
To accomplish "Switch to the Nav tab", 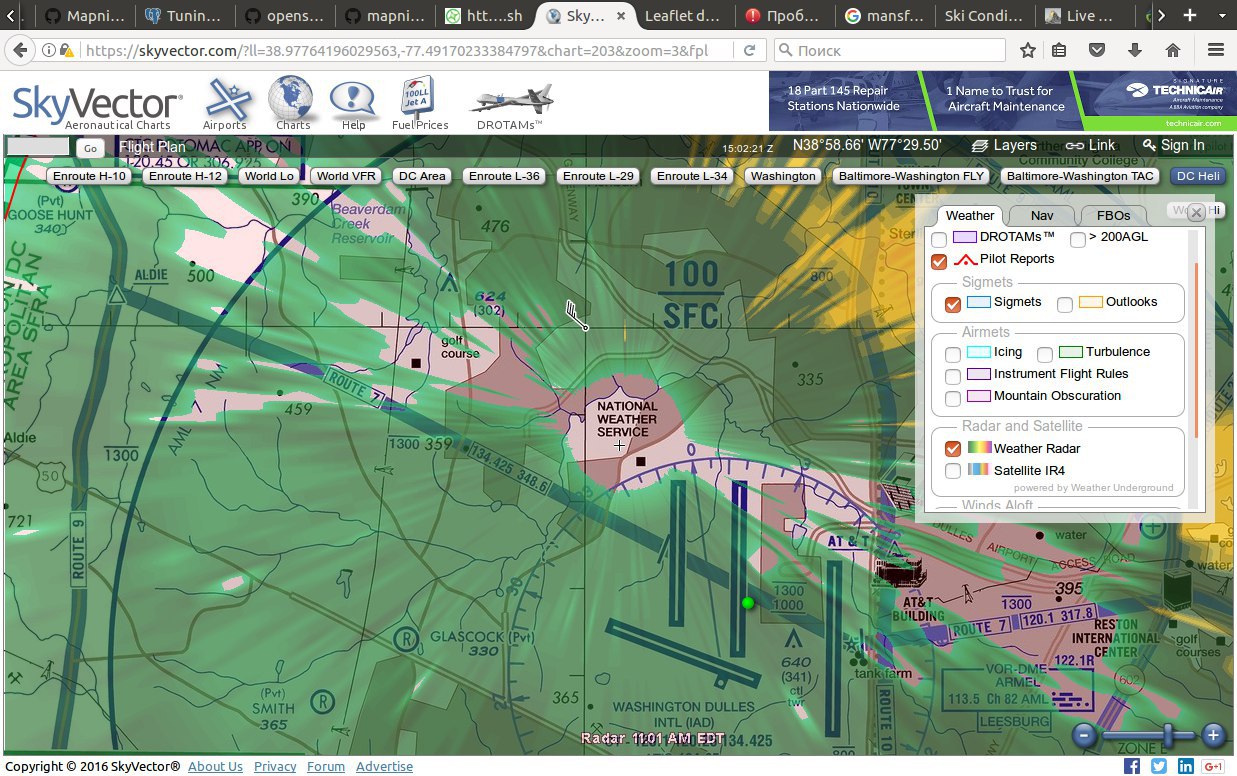I will 1042,215.
